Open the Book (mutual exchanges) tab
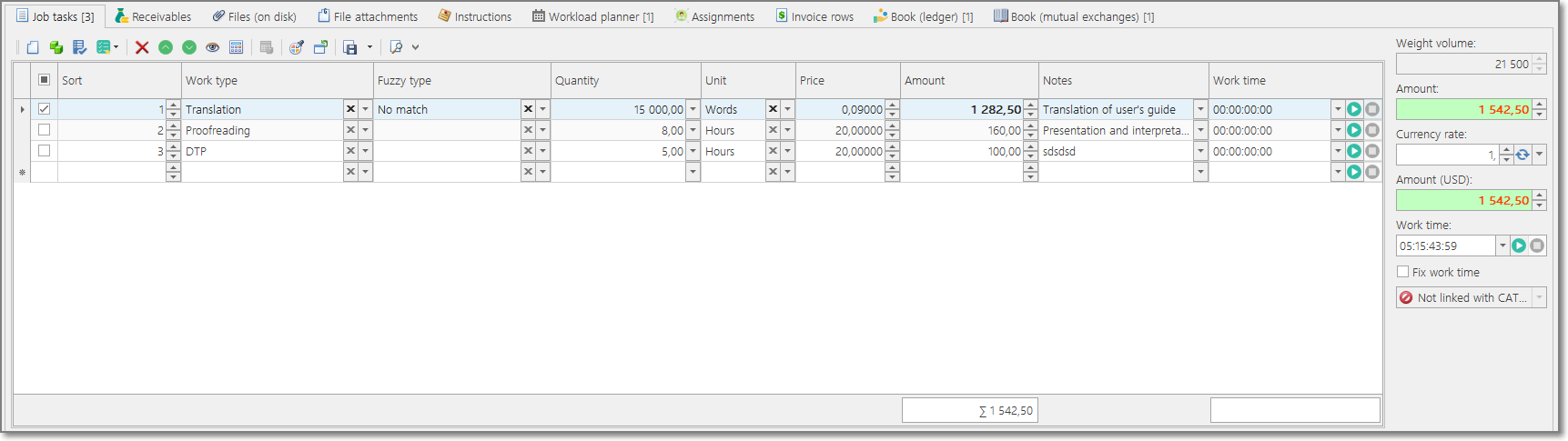The width and height of the screenshot is (1568, 441). 1074,16
